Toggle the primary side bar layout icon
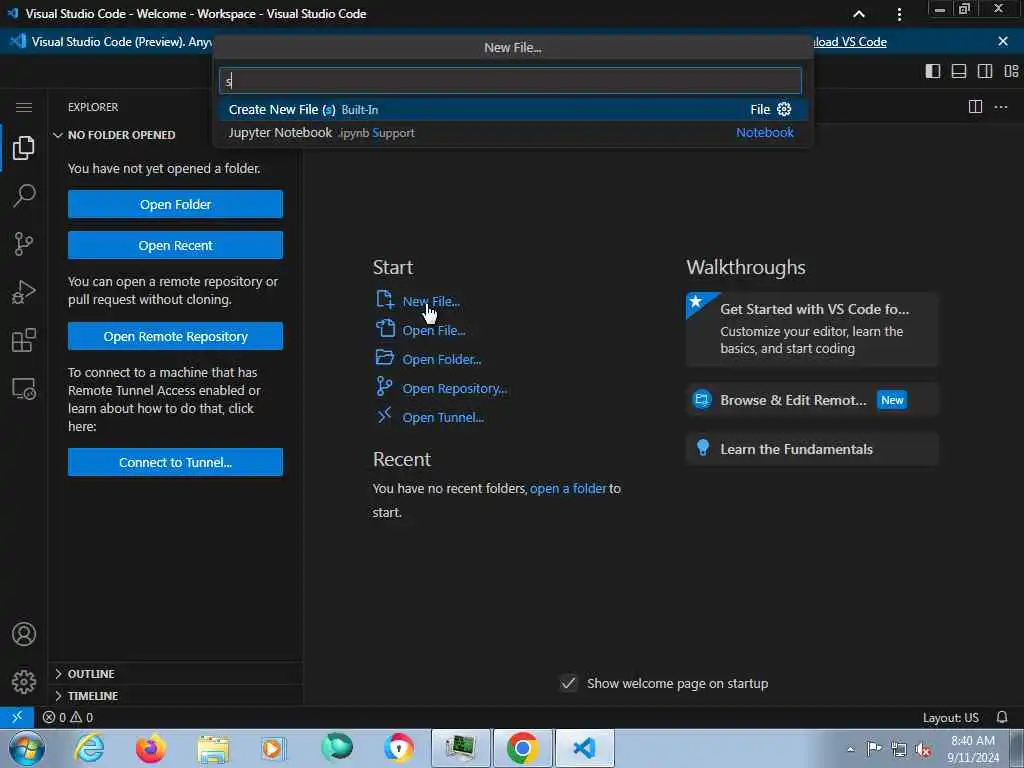 [933, 71]
